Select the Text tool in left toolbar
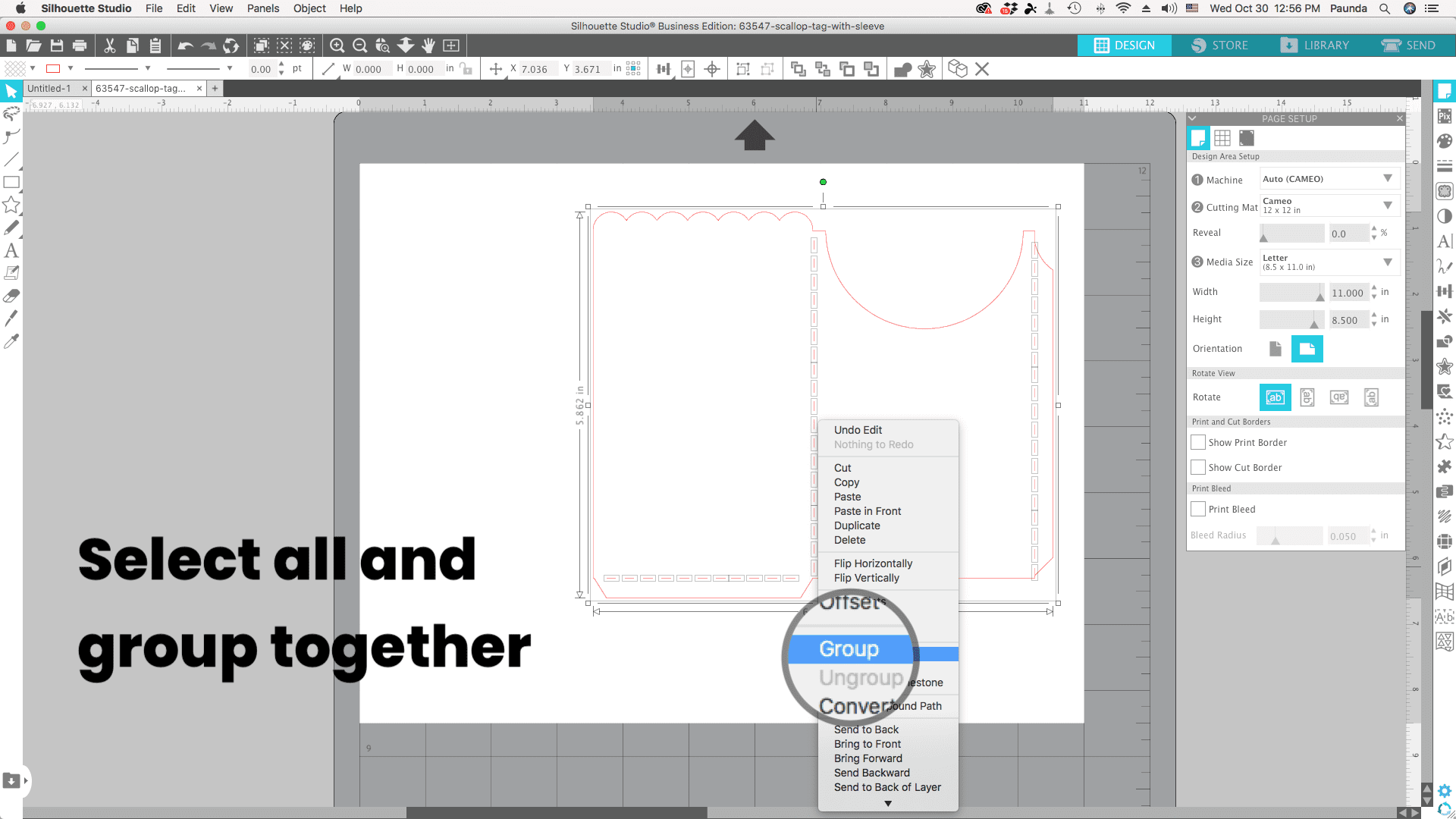This screenshot has width=1456, height=819. pos(11,250)
